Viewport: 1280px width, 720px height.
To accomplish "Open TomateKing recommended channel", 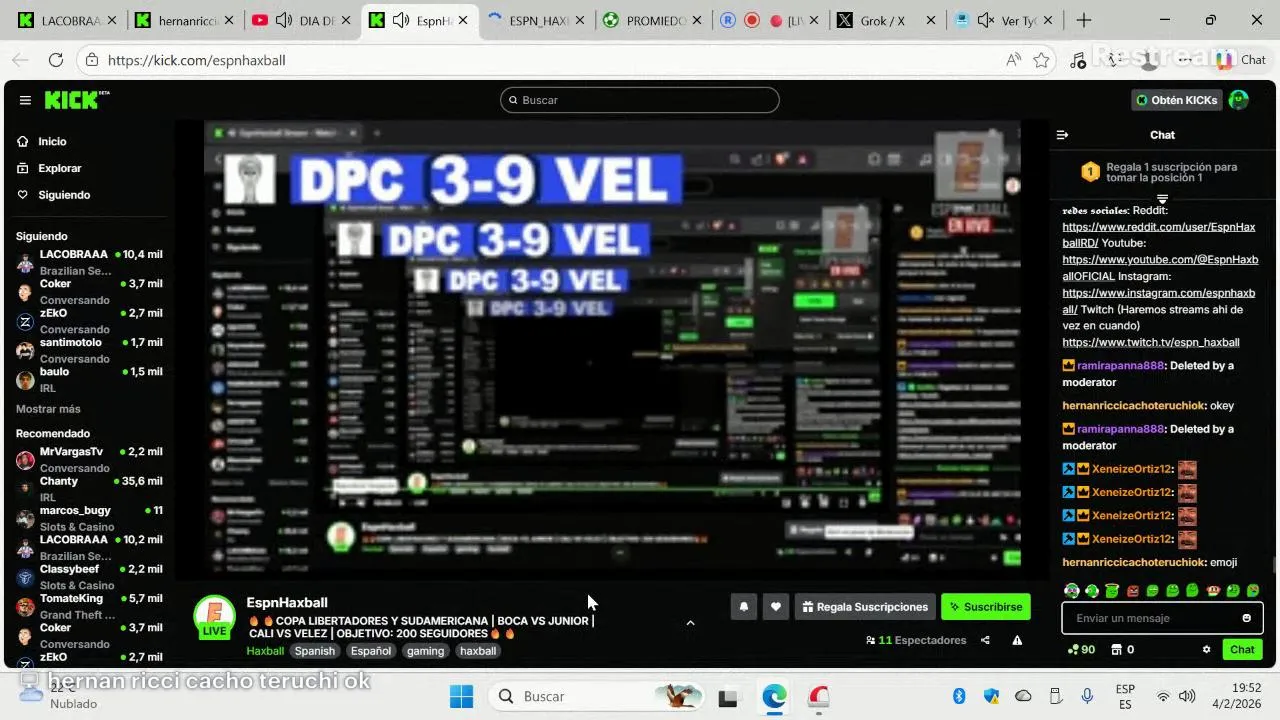I will [x=90, y=606].
